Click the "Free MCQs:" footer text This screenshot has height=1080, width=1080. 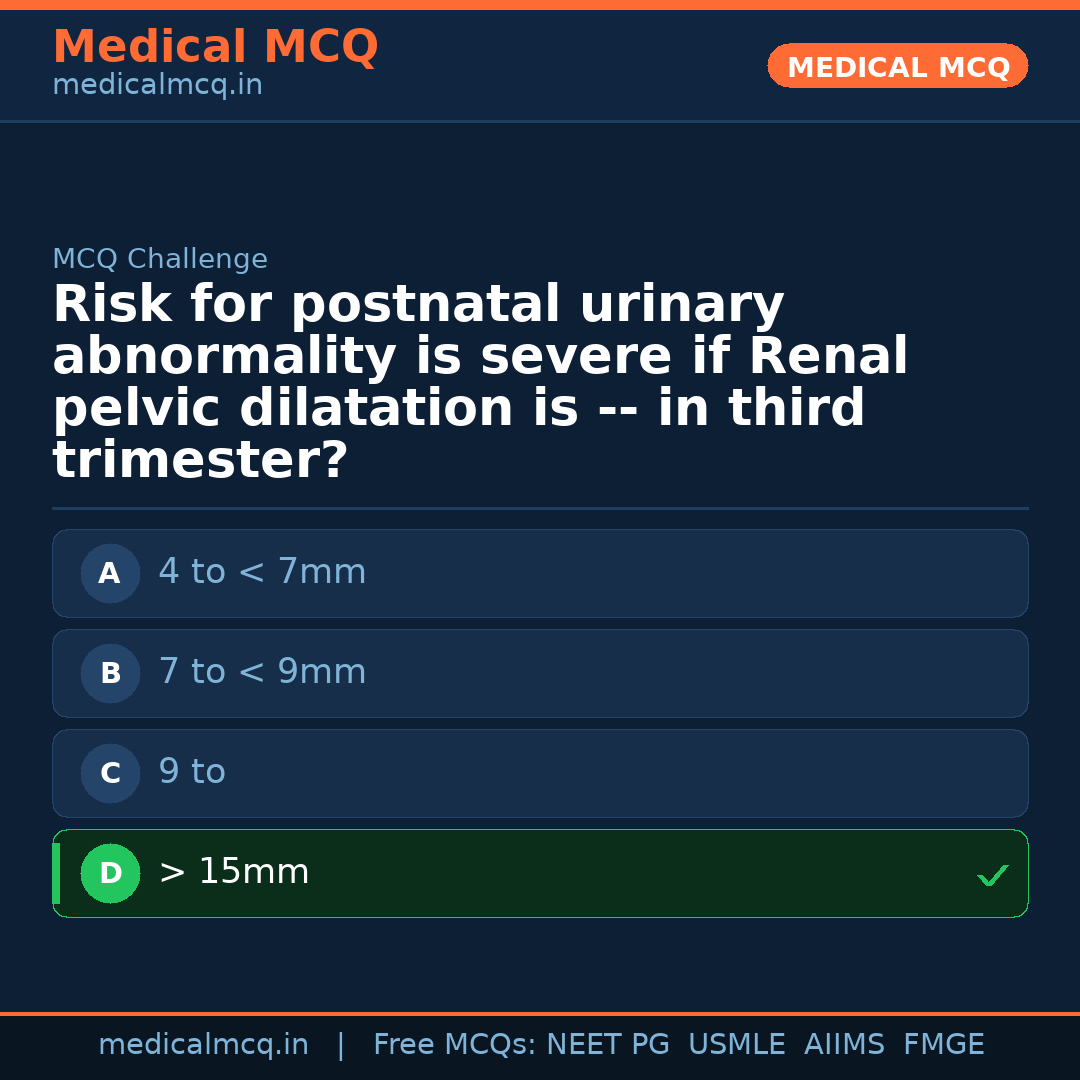[x=455, y=1045]
